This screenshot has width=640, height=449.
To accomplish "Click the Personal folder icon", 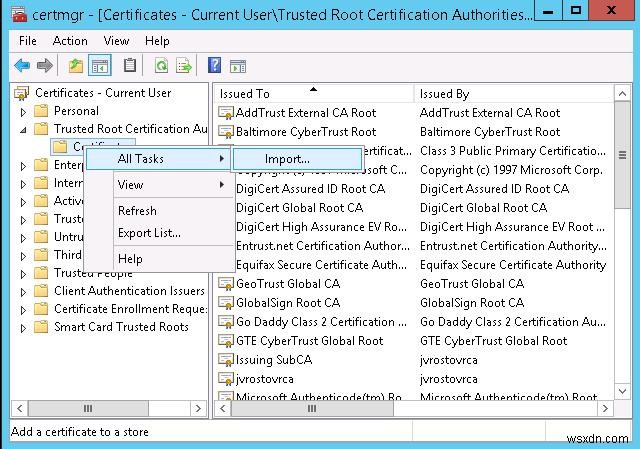I will pos(41,111).
